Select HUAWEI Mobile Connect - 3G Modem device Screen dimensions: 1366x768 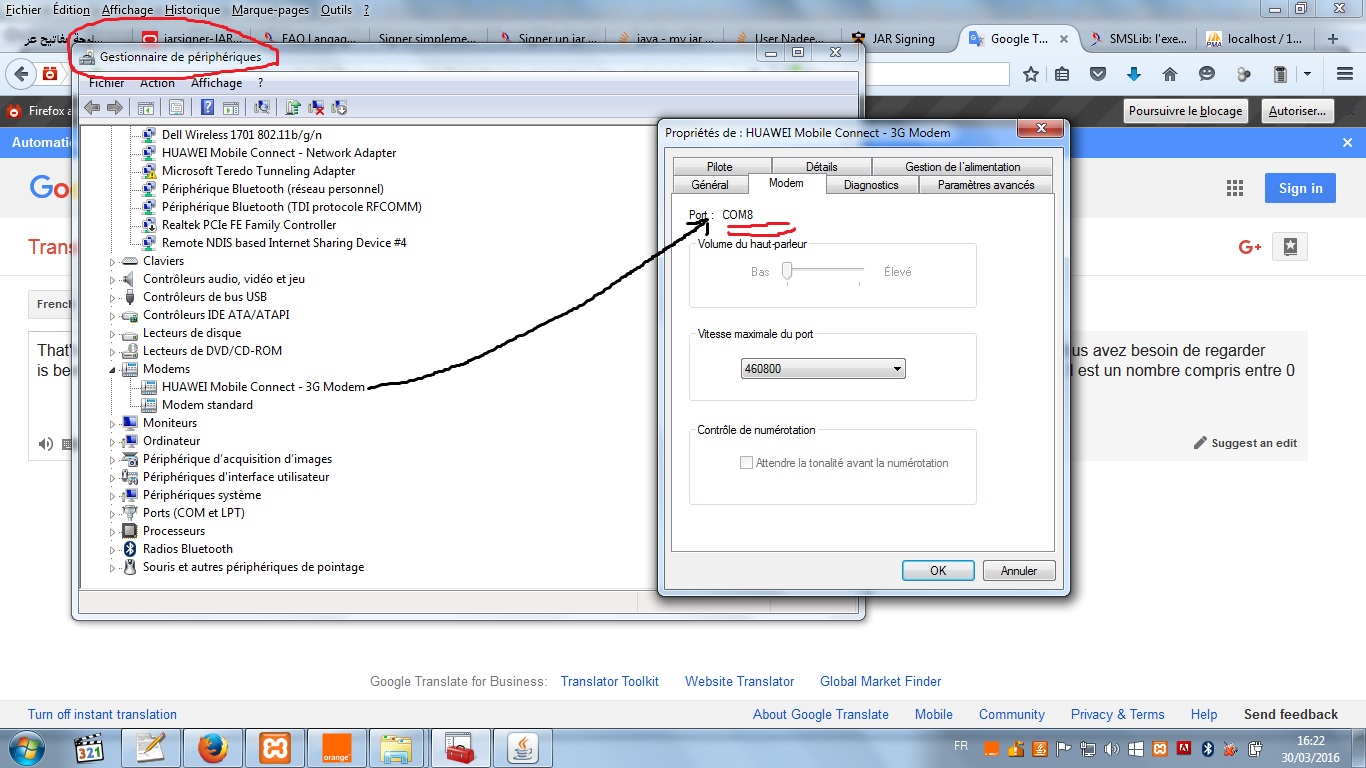tap(263, 387)
